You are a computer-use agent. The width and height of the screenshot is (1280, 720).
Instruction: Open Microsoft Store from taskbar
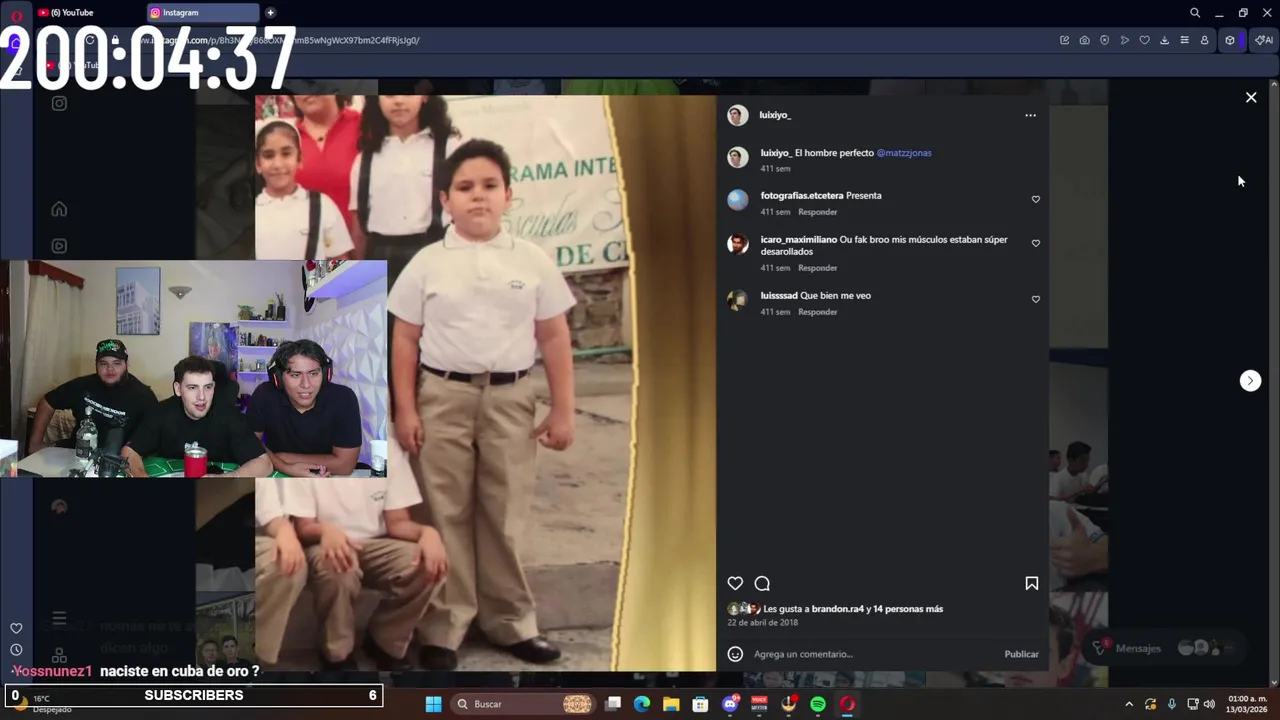700,704
